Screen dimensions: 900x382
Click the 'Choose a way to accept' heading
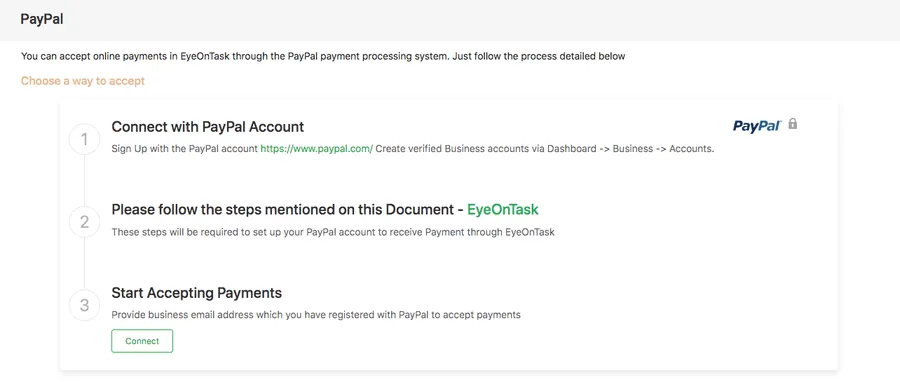pyautogui.click(x=83, y=81)
